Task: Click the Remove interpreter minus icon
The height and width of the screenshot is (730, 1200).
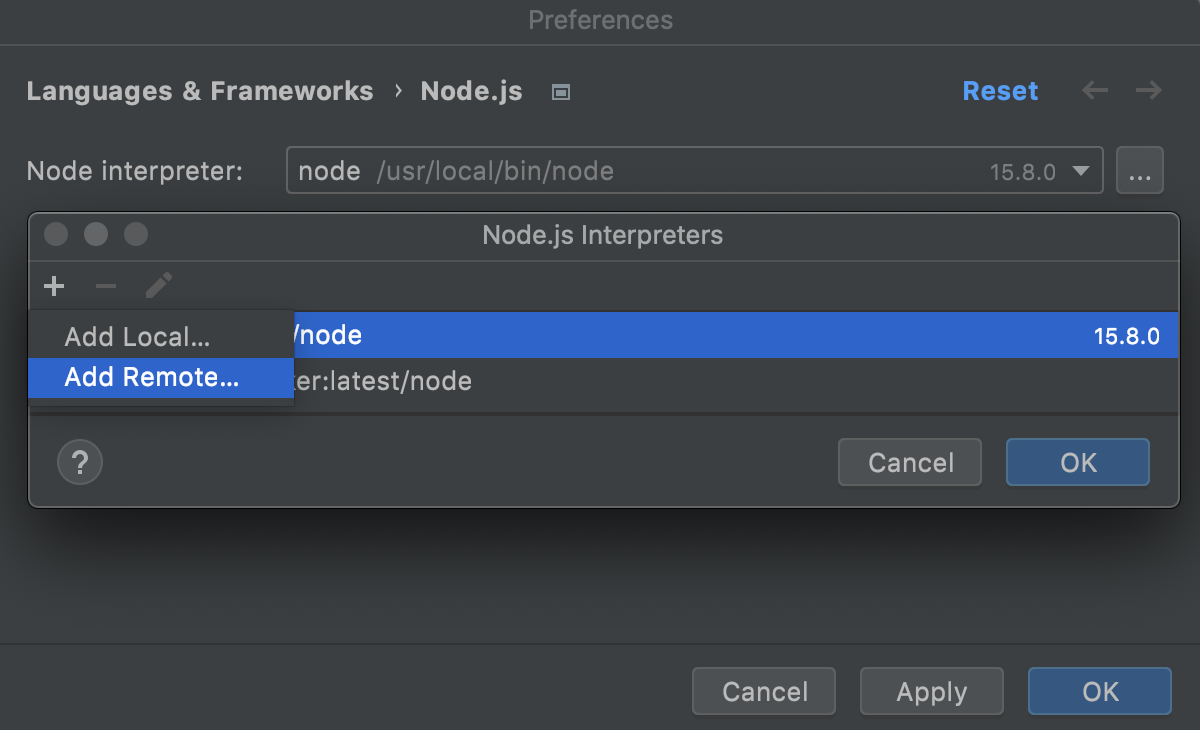Action: 106,286
